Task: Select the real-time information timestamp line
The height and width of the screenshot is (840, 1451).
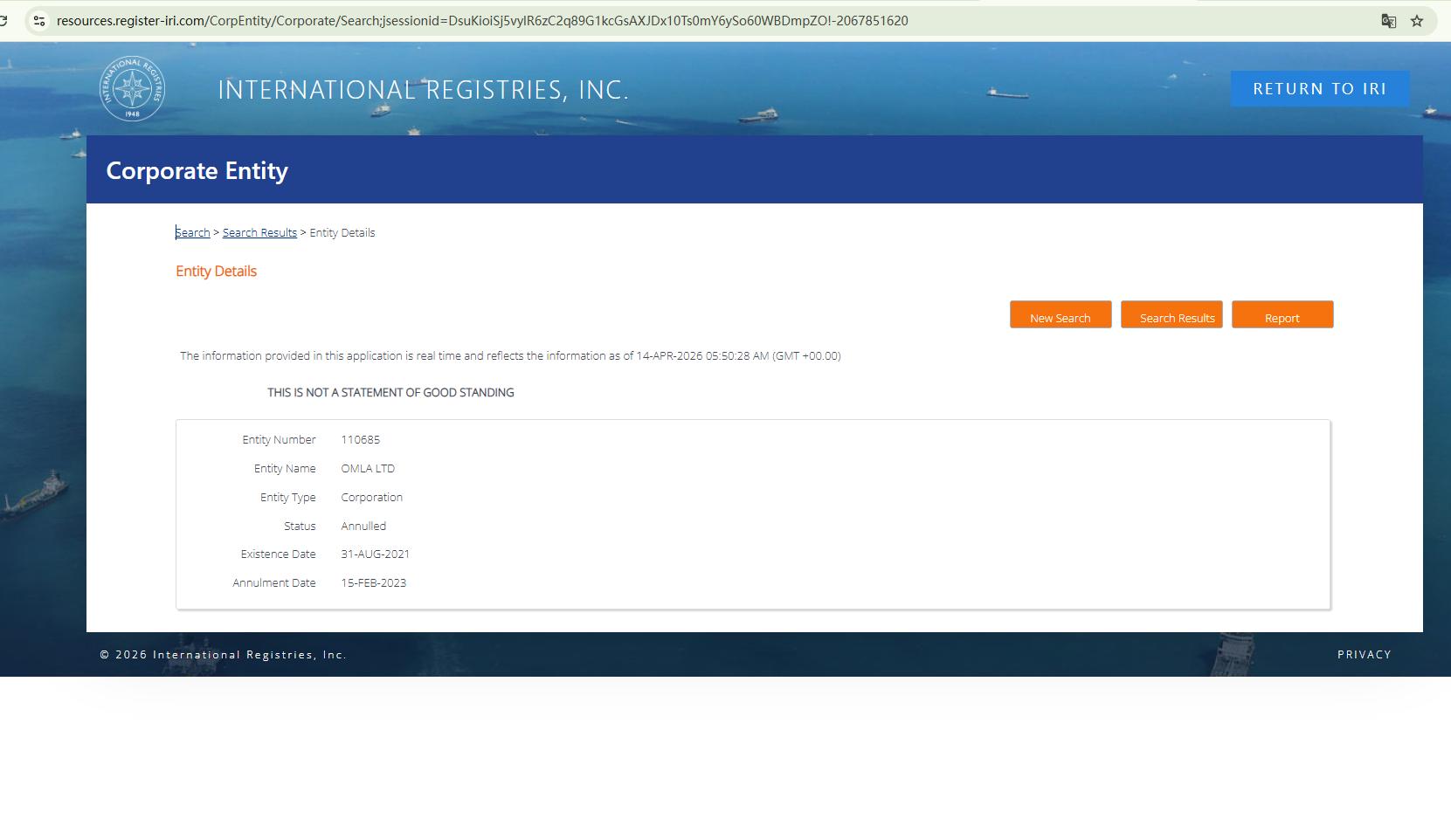Action: [510, 355]
